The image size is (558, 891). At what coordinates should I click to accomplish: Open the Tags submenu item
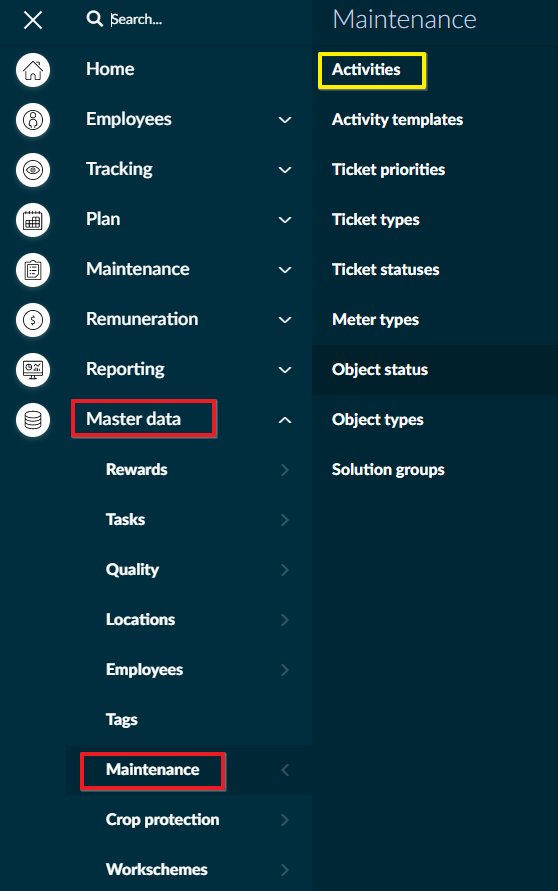point(122,719)
